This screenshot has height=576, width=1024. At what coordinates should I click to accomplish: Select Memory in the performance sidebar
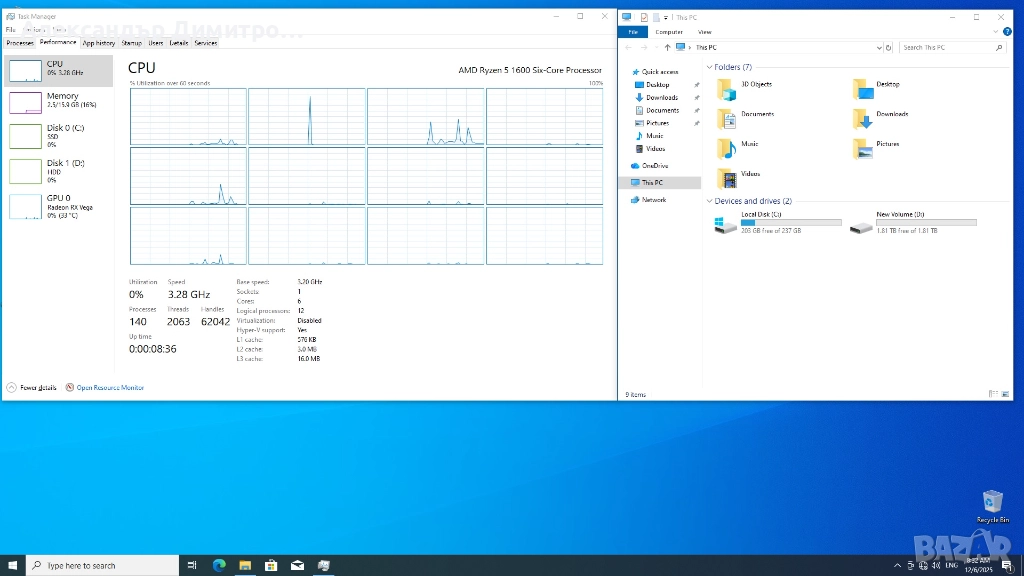click(x=62, y=100)
